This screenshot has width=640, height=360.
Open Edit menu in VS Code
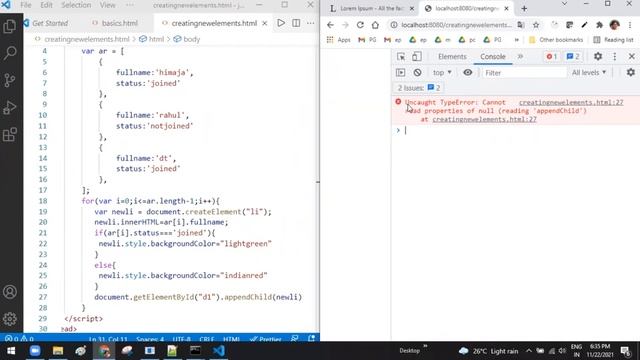pyautogui.click(x=46, y=5)
